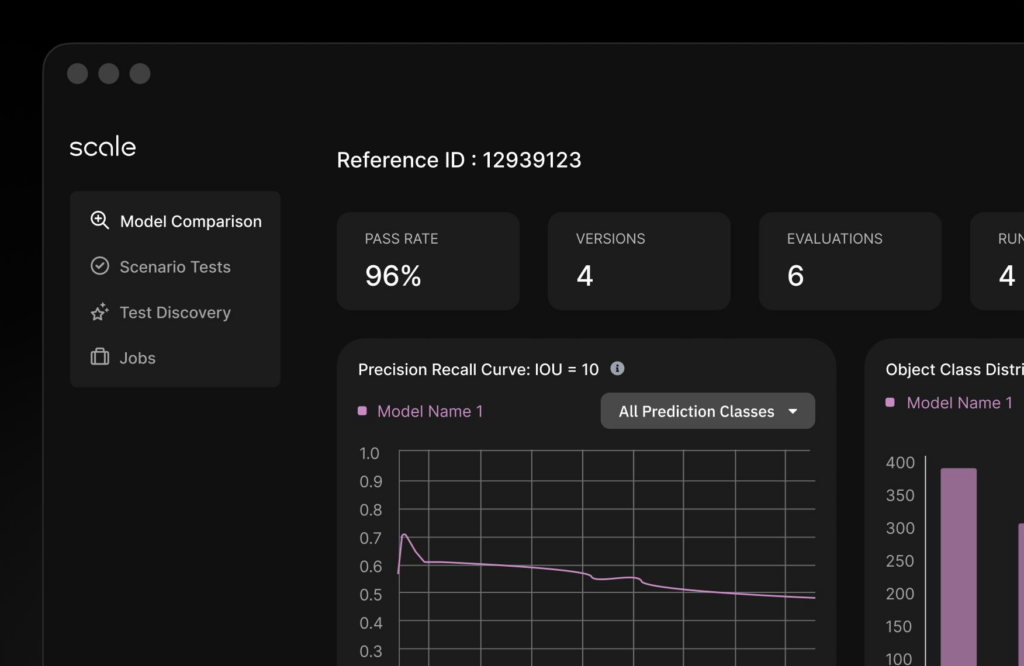This screenshot has height=666, width=1024.
Task: Click the Model Comparison magnifier icon
Action: click(x=99, y=220)
